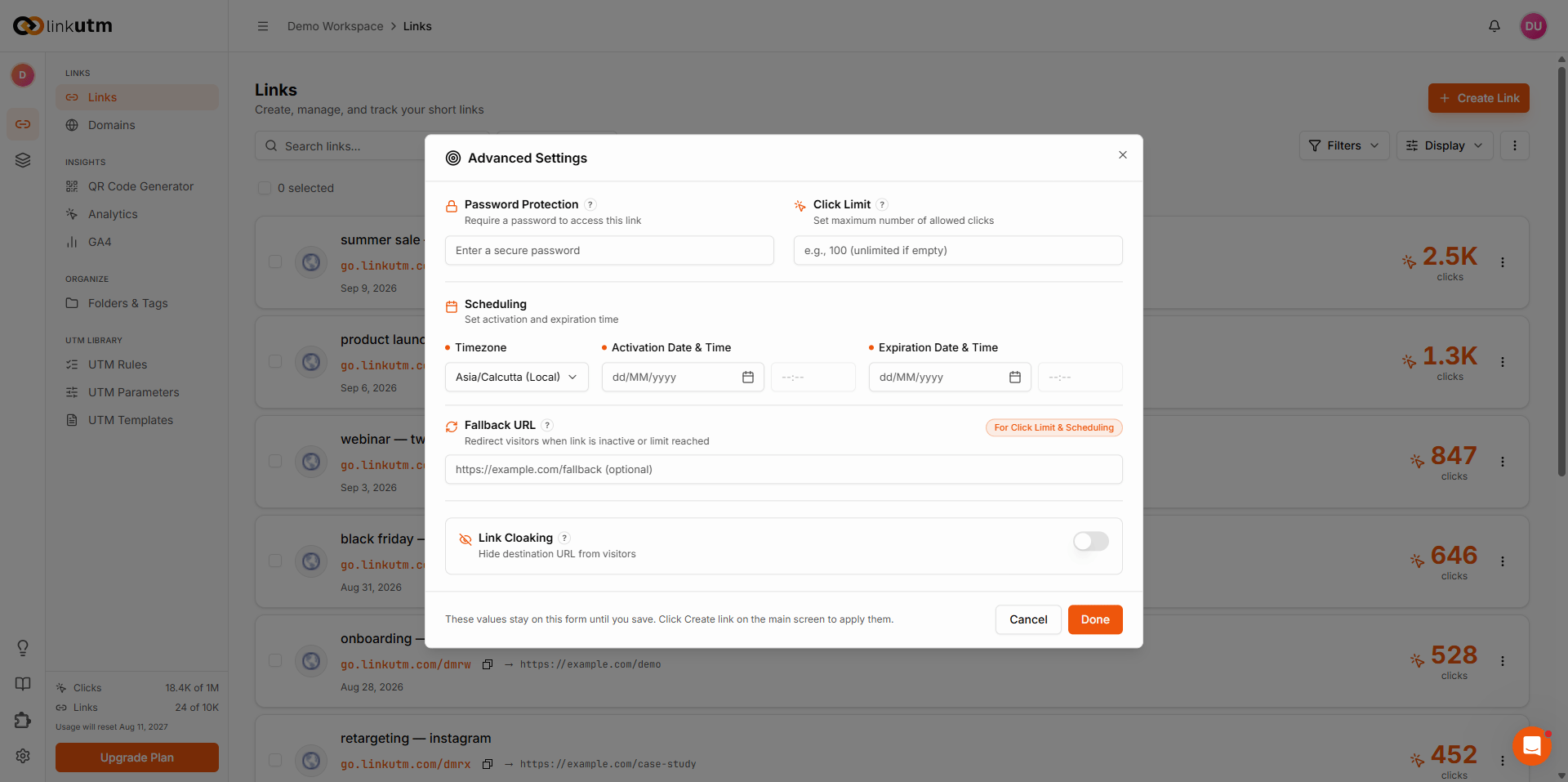
Task: Click Link Cloaking help icon
Action: (x=564, y=538)
